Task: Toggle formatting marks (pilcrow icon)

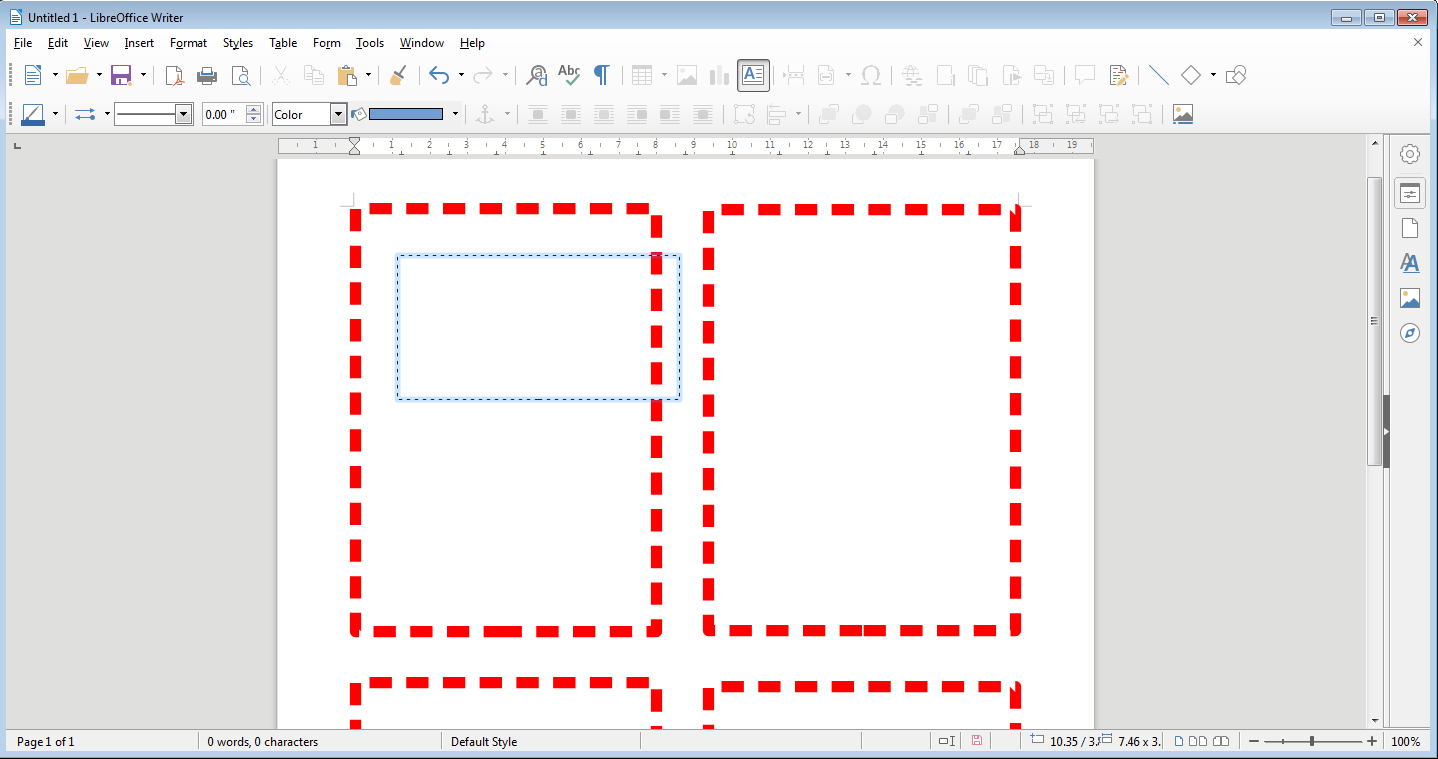Action: point(601,75)
